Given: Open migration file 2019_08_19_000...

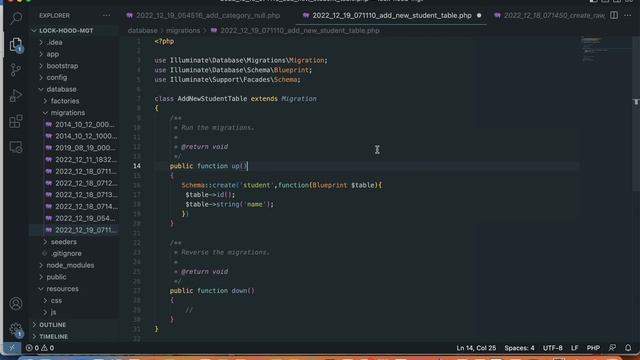Looking at the screenshot, I should 85,148.
